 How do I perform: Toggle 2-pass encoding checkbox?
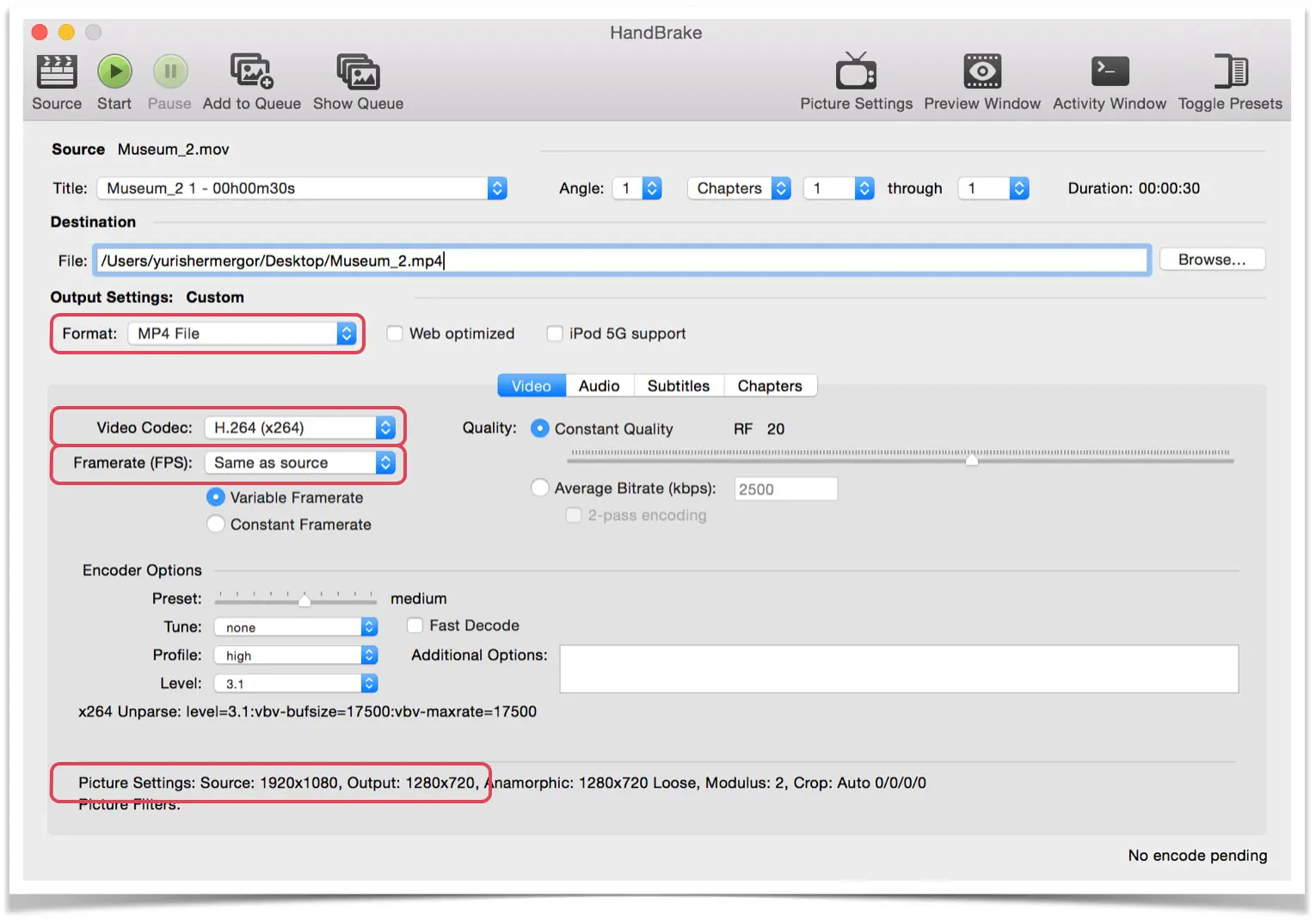574,515
